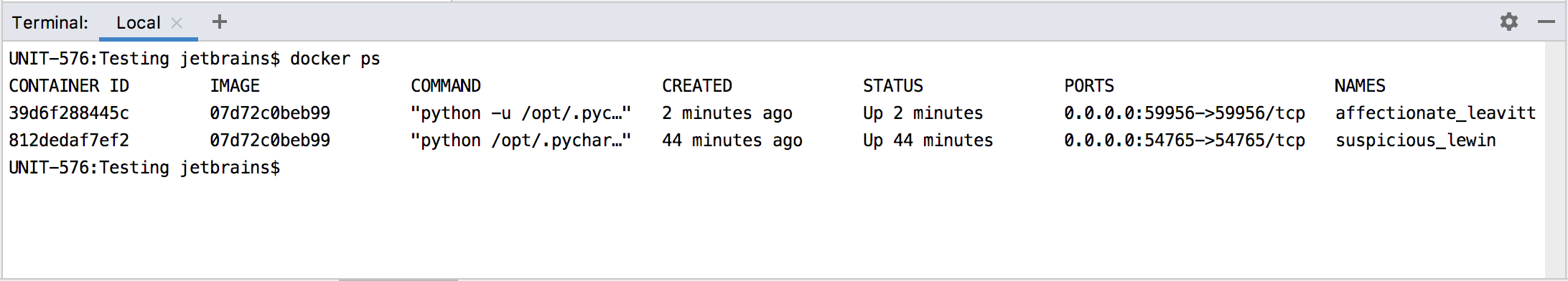This screenshot has width=1568, height=281.
Task: Click the horizontal scrollbar thumb at bottom
Action: (x=398, y=280)
